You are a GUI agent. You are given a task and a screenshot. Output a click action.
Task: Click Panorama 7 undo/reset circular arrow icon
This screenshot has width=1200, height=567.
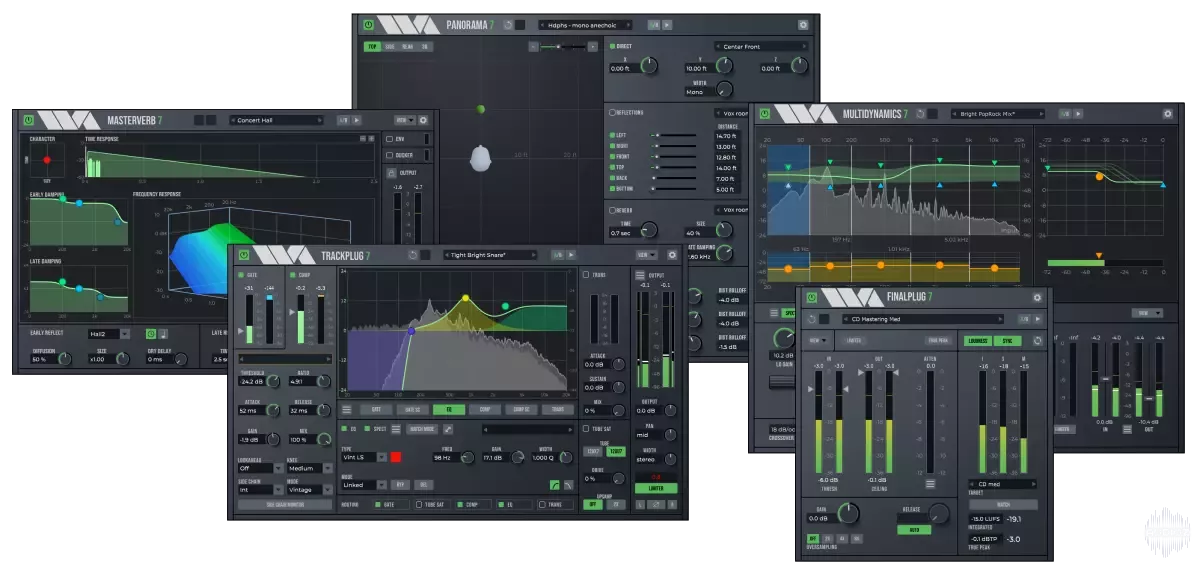(x=508, y=24)
